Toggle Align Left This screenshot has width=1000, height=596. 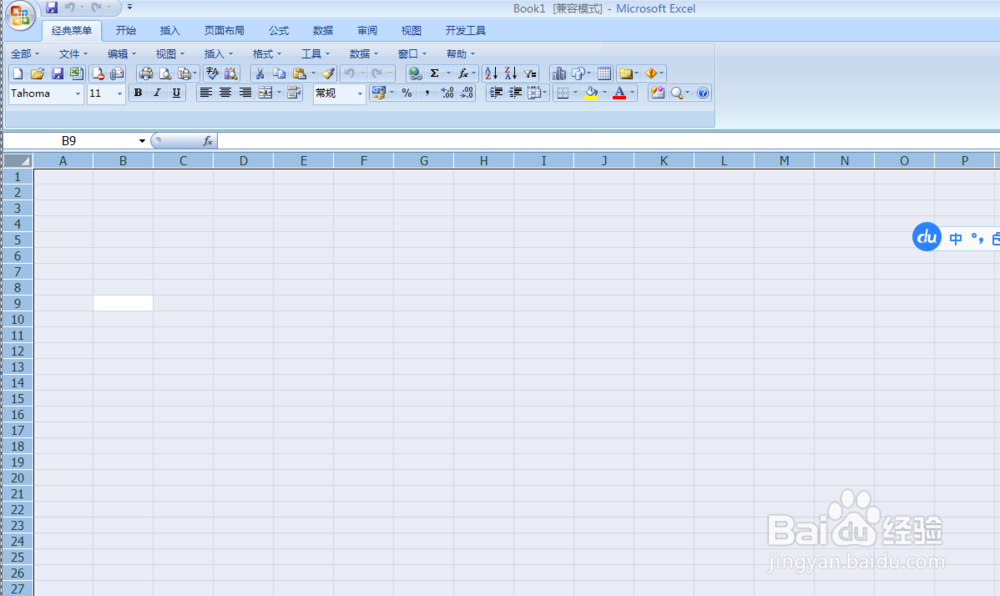point(205,93)
